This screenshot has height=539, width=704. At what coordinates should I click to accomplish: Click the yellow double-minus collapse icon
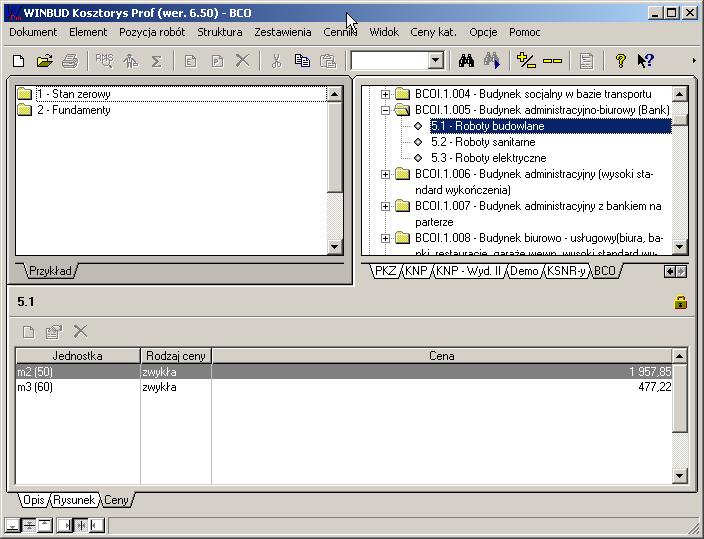coord(552,61)
